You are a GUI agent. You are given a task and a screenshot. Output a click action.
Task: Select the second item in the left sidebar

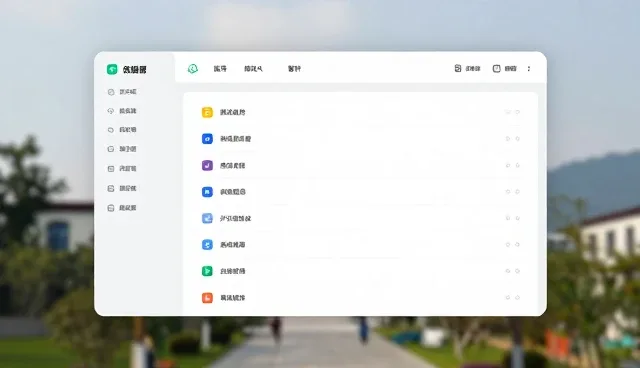[x=122, y=111]
